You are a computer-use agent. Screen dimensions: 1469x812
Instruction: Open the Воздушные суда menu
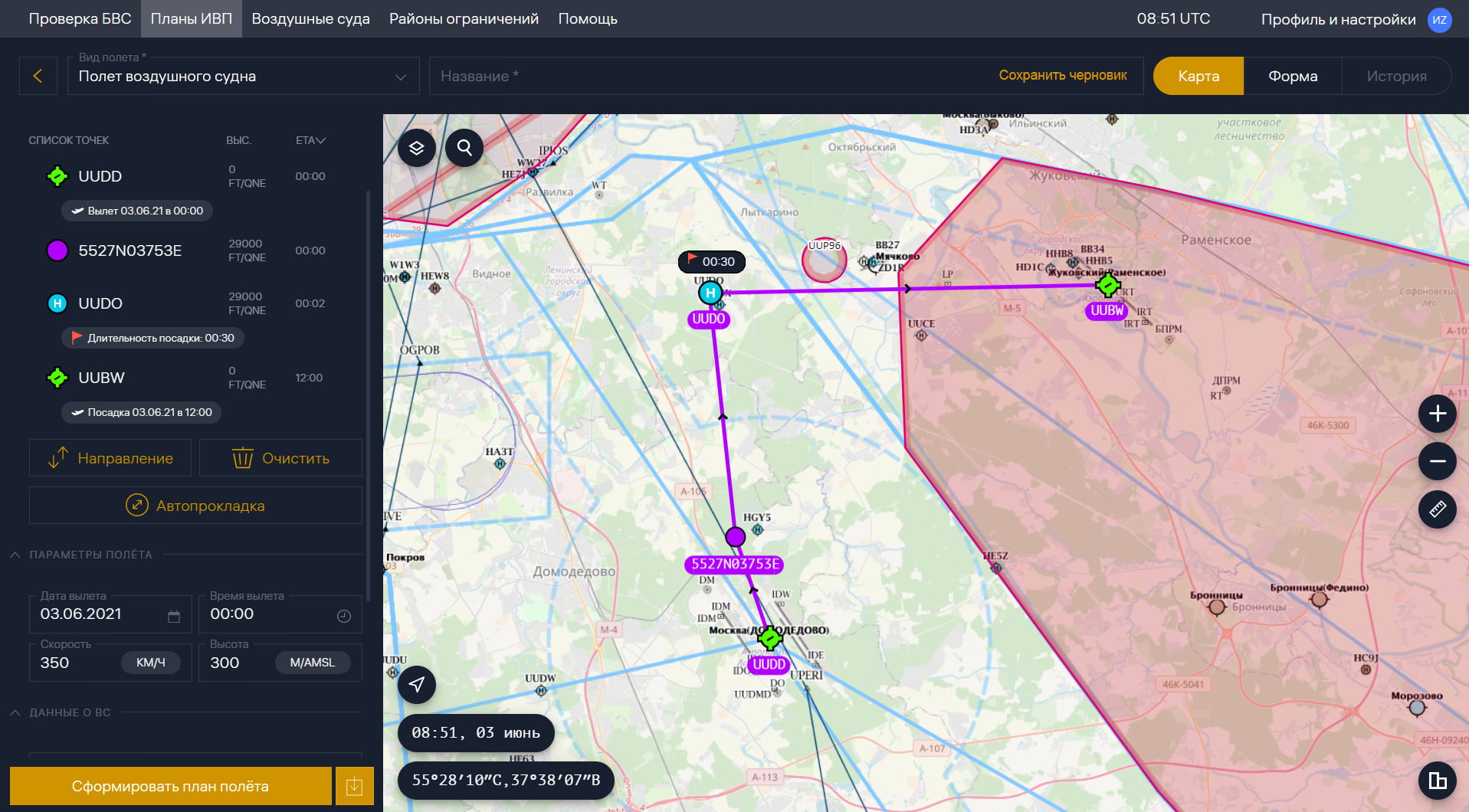point(310,18)
